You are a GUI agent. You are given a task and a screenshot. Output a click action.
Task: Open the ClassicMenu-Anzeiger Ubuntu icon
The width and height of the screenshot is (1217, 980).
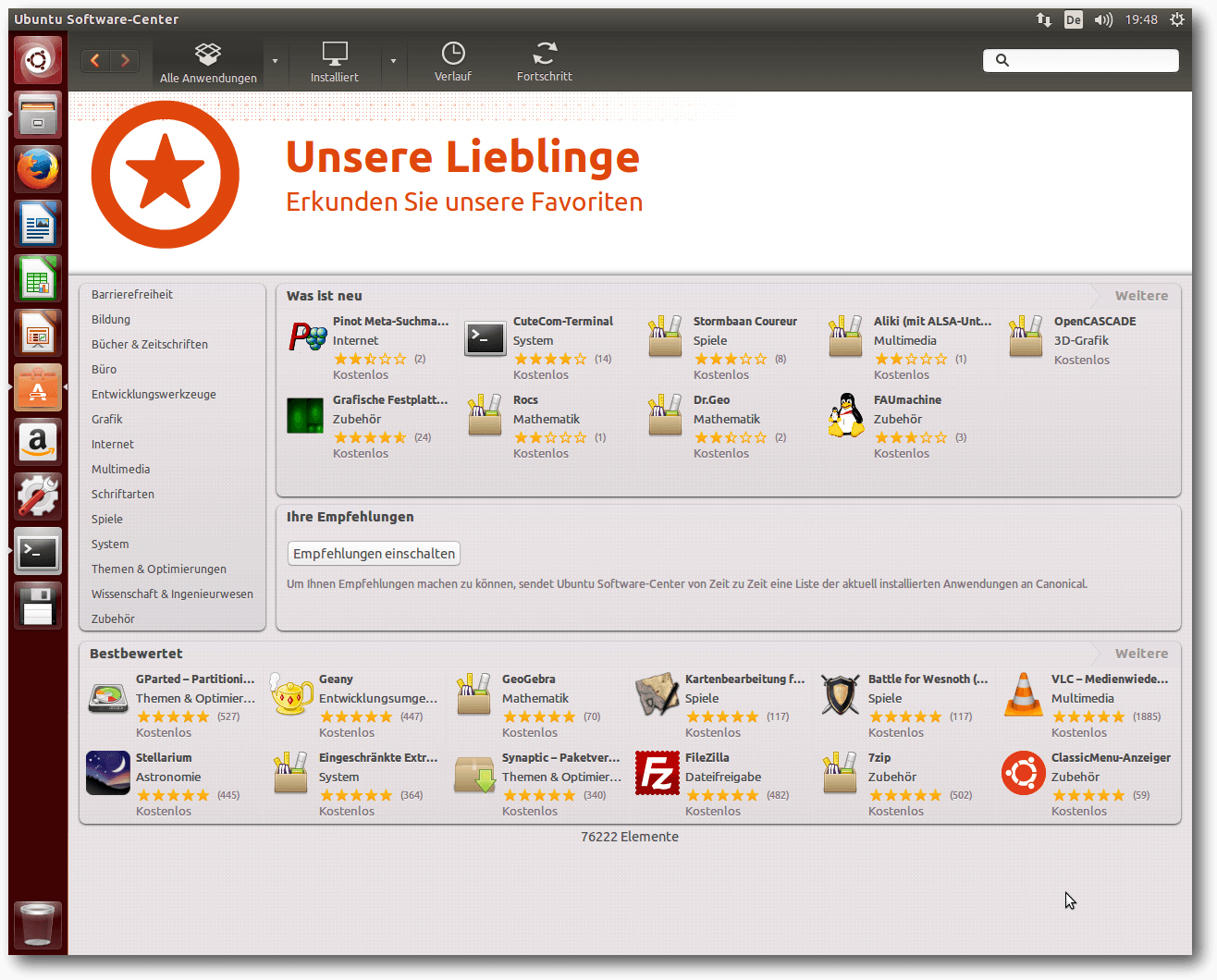1024,773
